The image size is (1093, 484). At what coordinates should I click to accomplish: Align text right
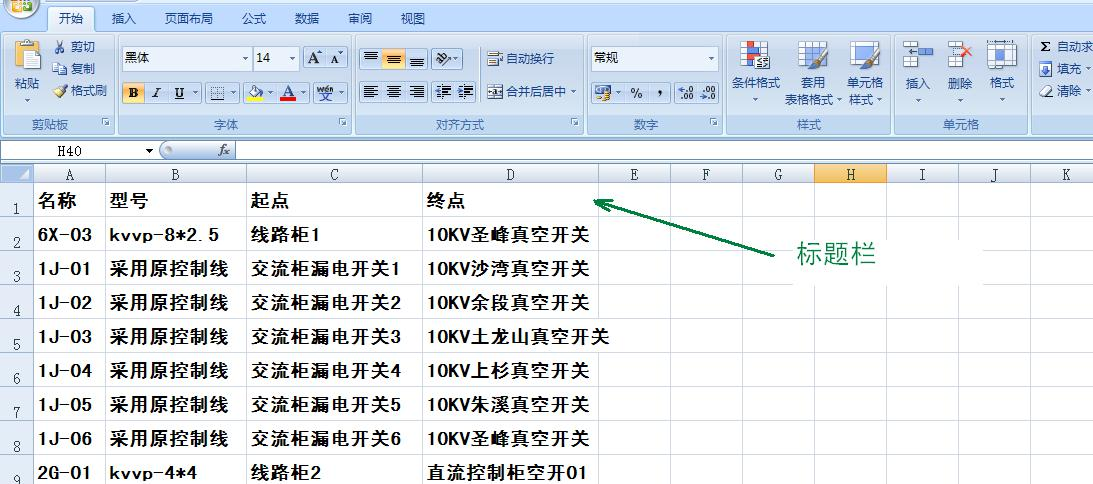[x=416, y=92]
